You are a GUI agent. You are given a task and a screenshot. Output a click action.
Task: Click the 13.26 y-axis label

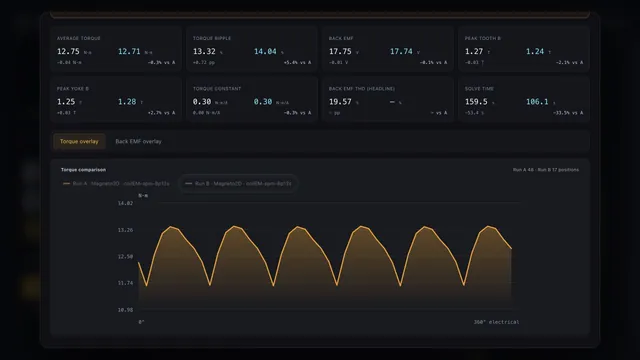pos(125,230)
